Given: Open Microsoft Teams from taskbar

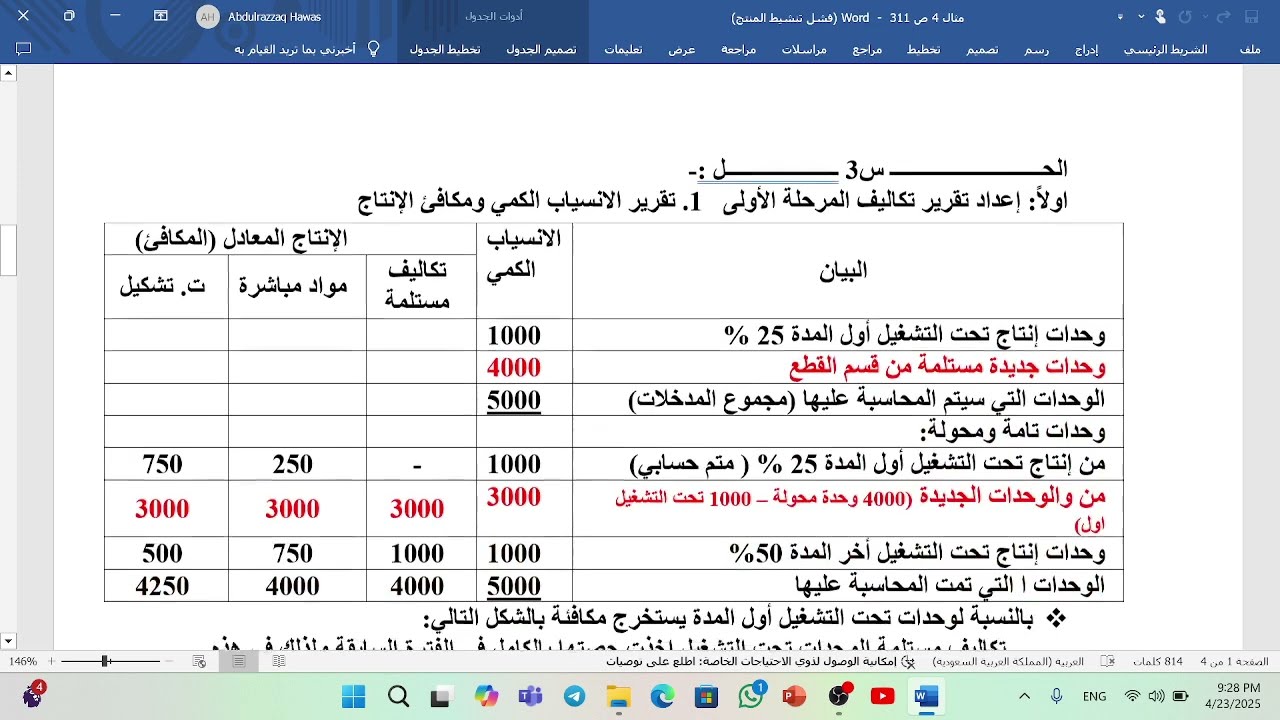Looking at the screenshot, I should [530, 697].
